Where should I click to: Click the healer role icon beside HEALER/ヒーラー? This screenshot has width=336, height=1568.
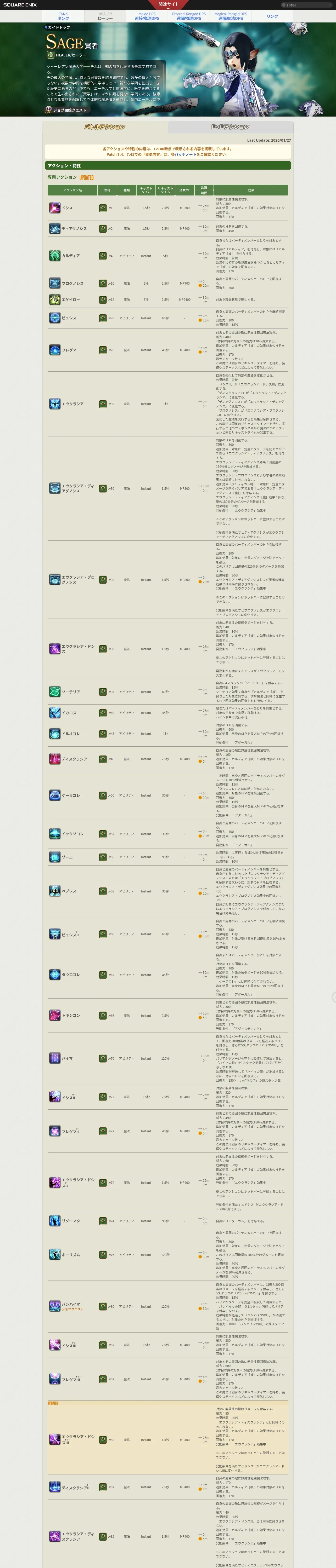point(51,55)
